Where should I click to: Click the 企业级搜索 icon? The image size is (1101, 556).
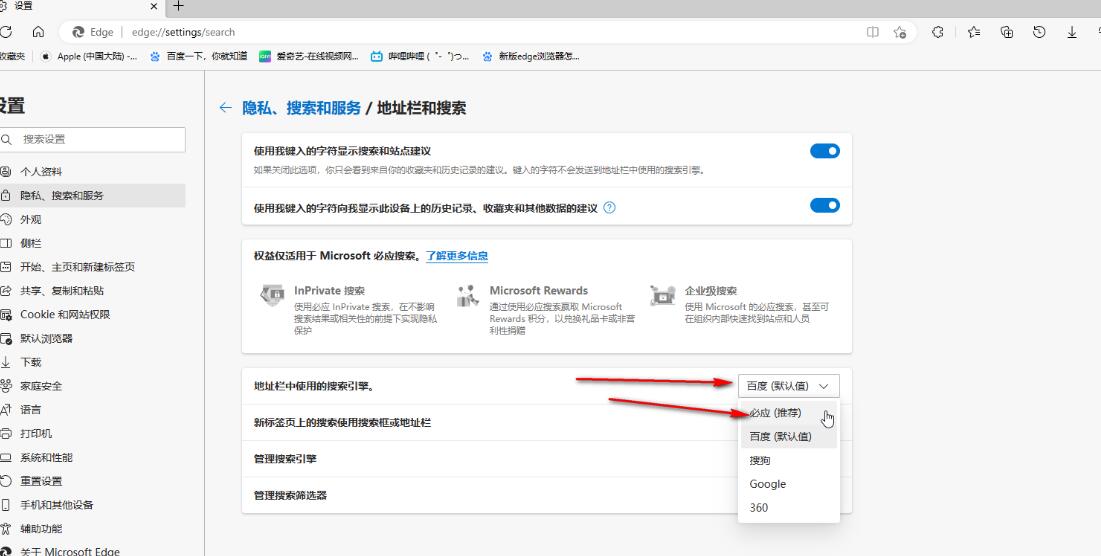663,296
